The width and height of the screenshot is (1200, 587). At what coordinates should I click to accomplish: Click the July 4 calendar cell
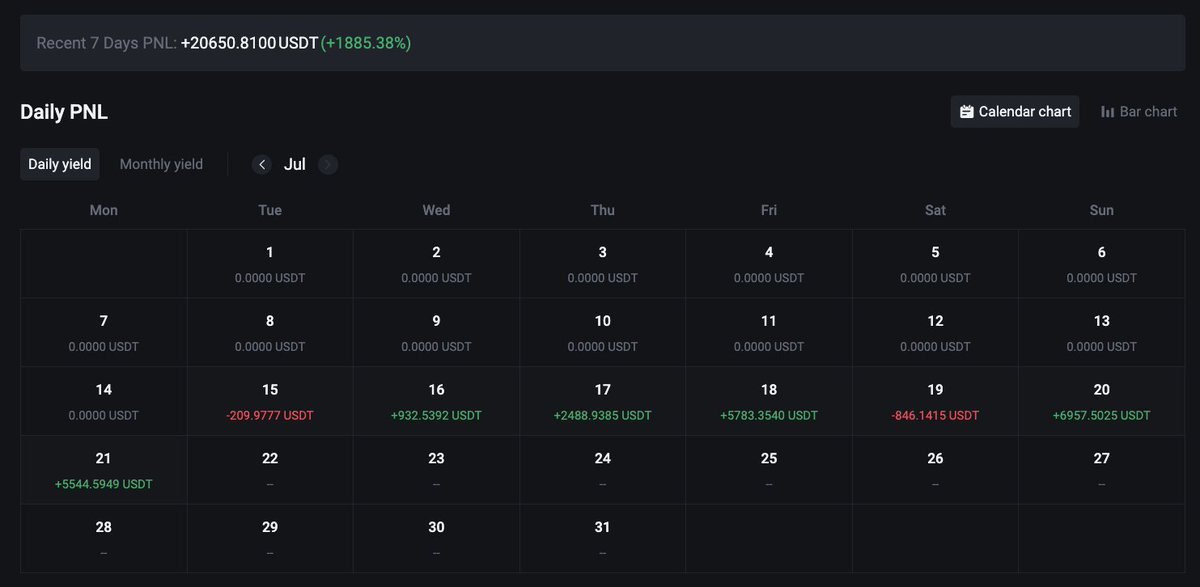point(769,264)
